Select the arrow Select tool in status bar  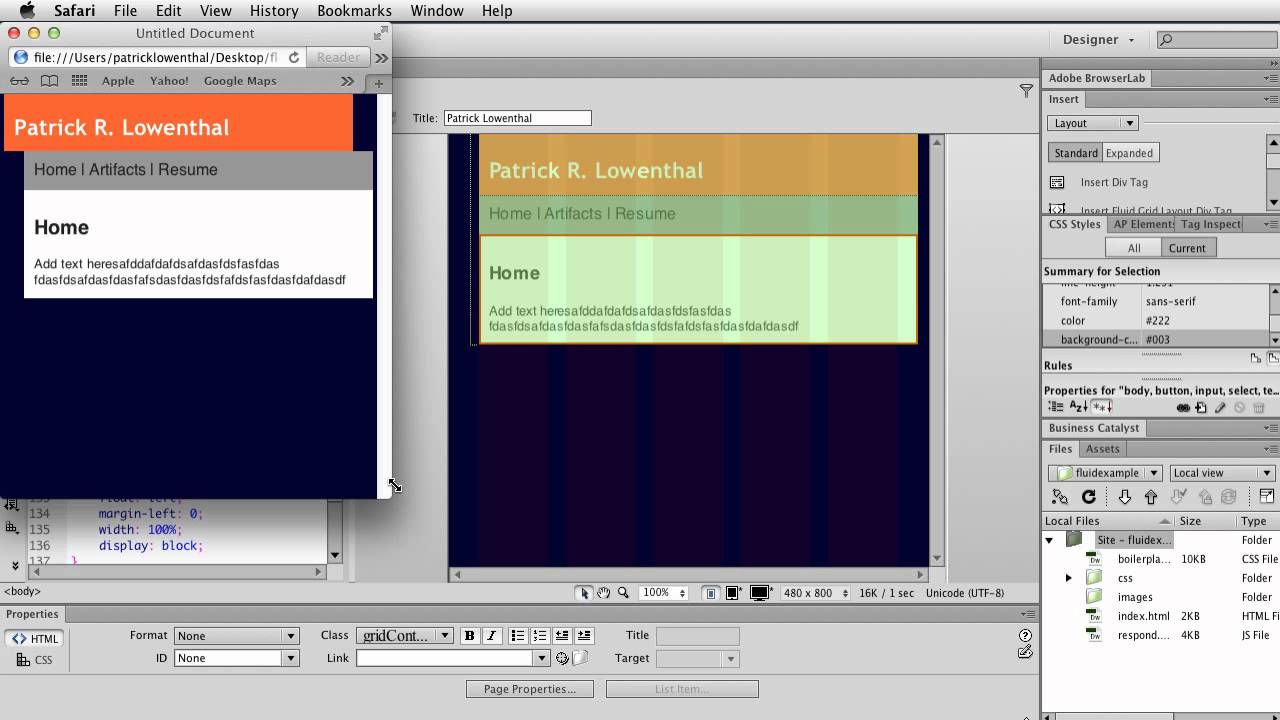pyautogui.click(x=584, y=593)
